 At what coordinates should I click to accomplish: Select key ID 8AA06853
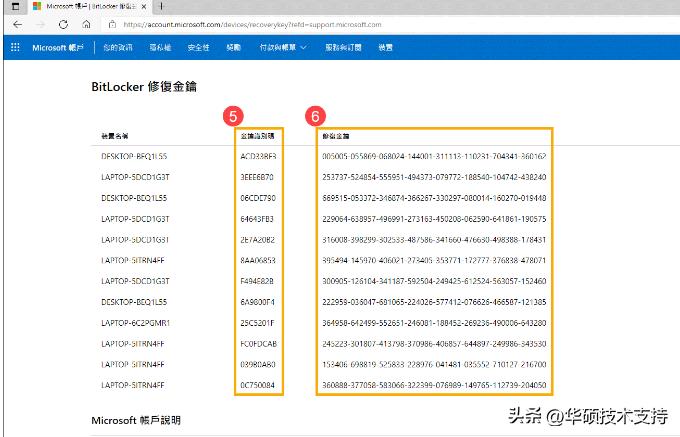tap(258, 261)
